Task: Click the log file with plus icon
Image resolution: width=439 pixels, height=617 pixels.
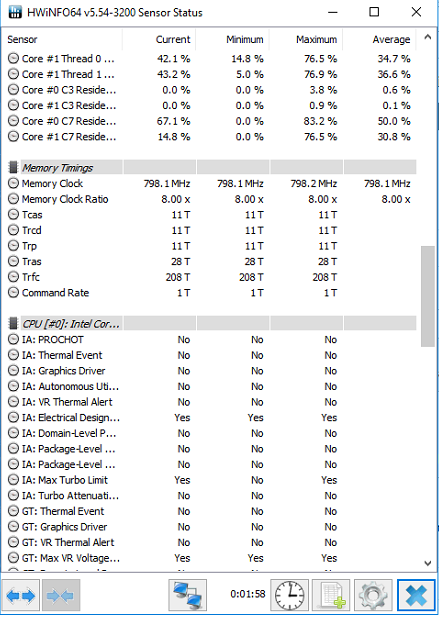Action: [x=331, y=595]
